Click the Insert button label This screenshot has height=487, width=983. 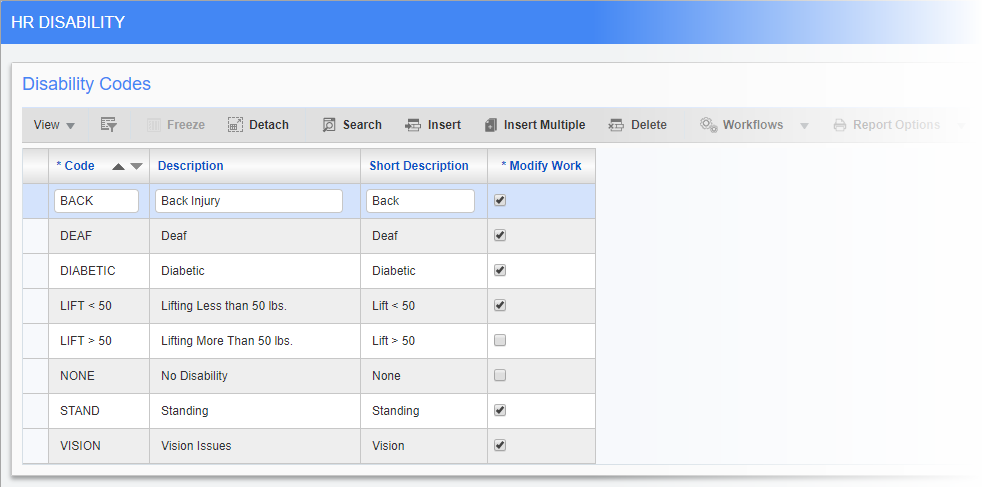pyautogui.click(x=444, y=125)
